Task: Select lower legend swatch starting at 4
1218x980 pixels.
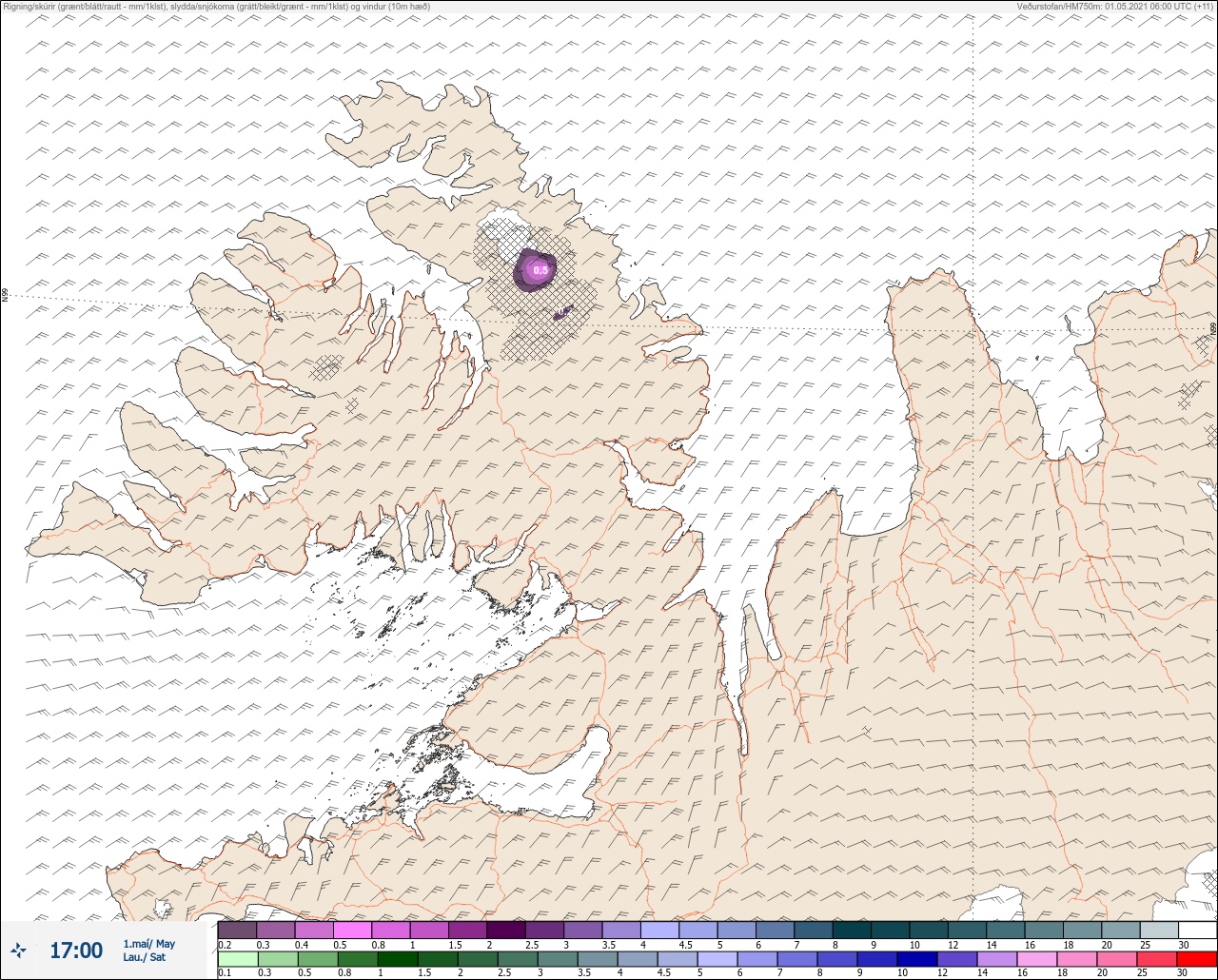Action: [637, 959]
